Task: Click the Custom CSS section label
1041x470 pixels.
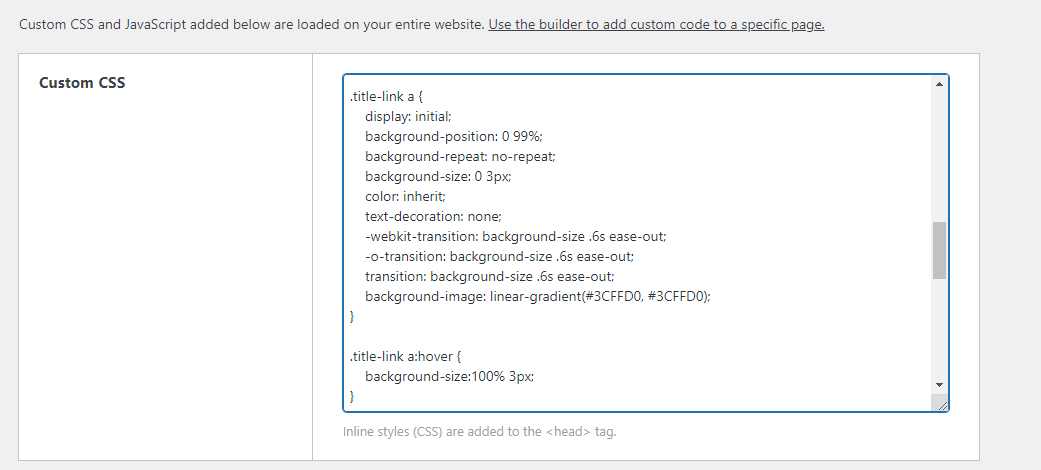Action: point(82,83)
